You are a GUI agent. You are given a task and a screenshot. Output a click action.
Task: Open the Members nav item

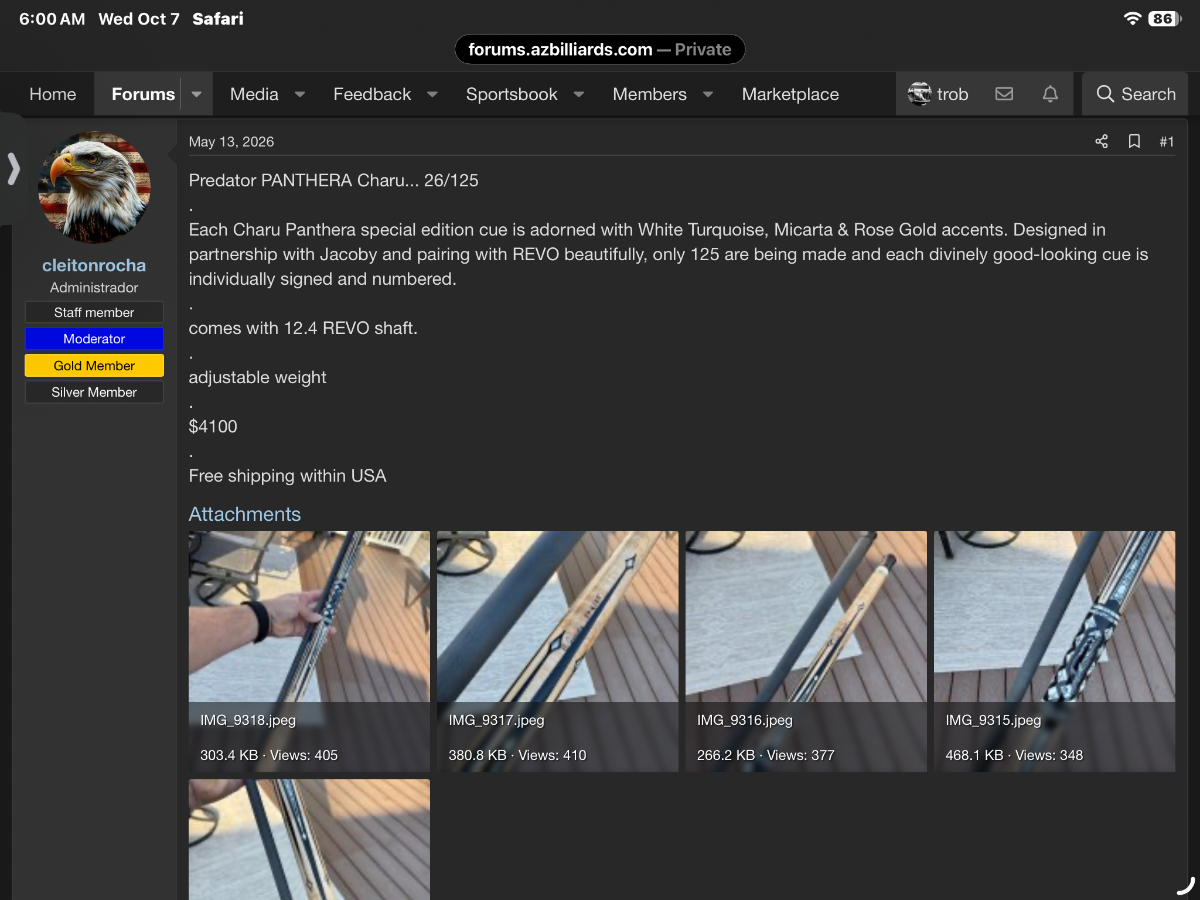650,94
